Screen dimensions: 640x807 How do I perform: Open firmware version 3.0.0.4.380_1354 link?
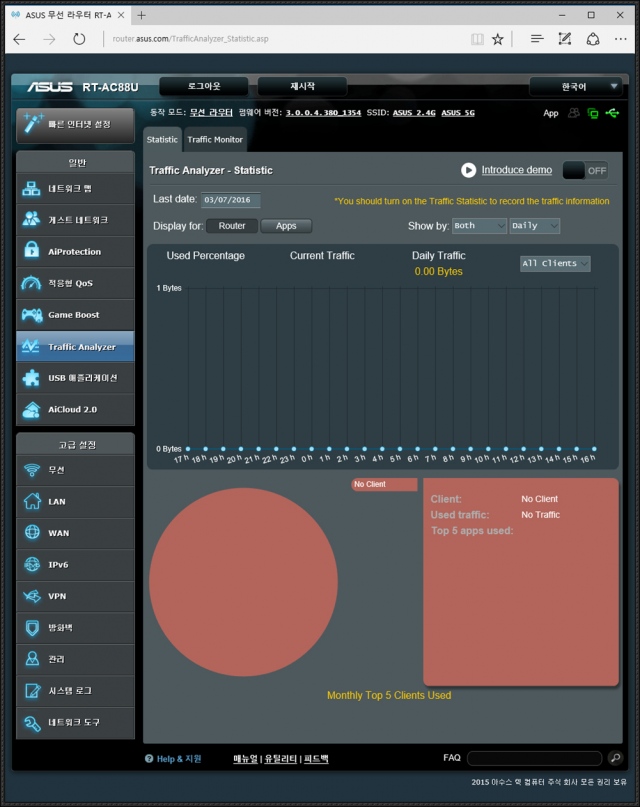click(x=323, y=113)
